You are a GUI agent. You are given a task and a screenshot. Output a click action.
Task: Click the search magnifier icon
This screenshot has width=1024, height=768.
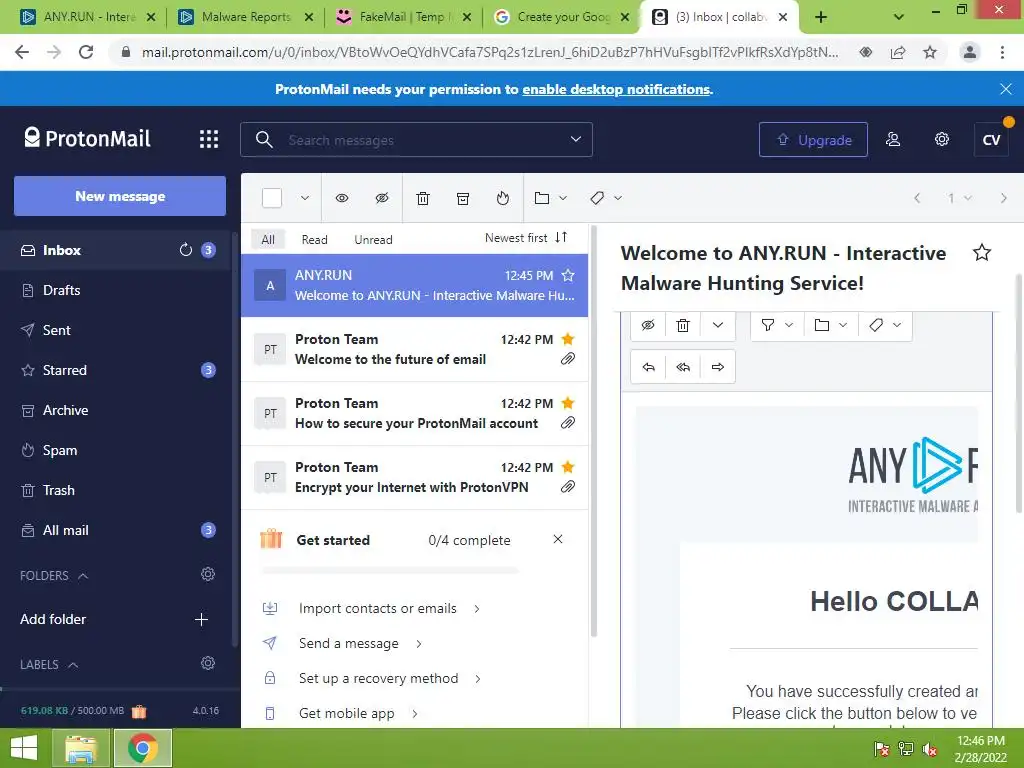click(x=264, y=139)
